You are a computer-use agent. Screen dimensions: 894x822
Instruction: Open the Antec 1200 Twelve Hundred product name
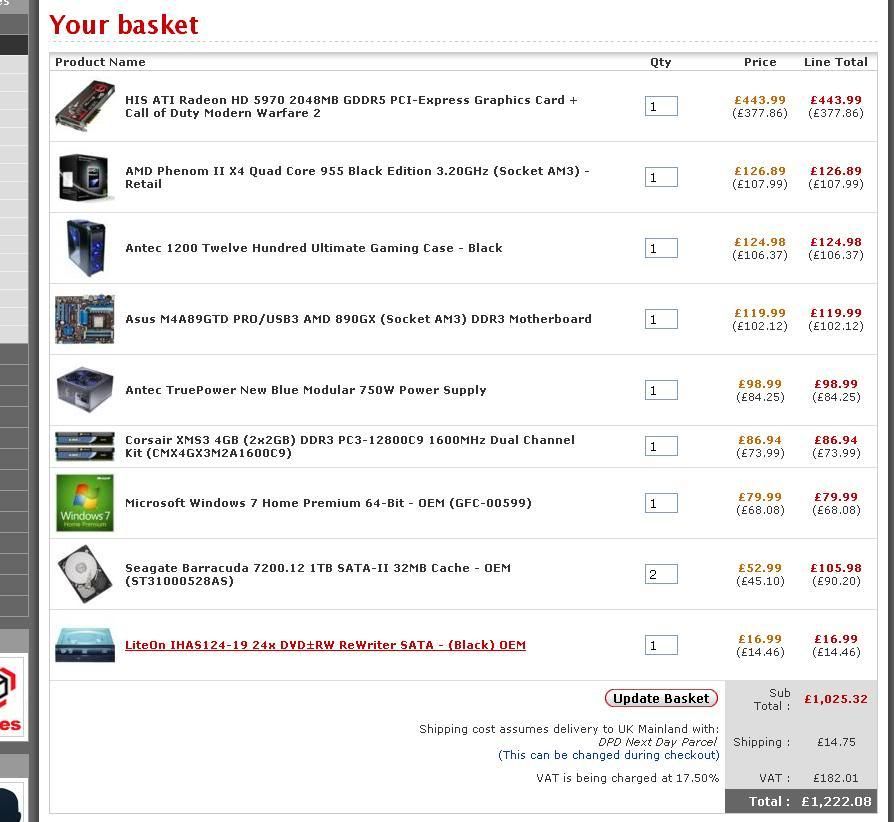pos(314,248)
